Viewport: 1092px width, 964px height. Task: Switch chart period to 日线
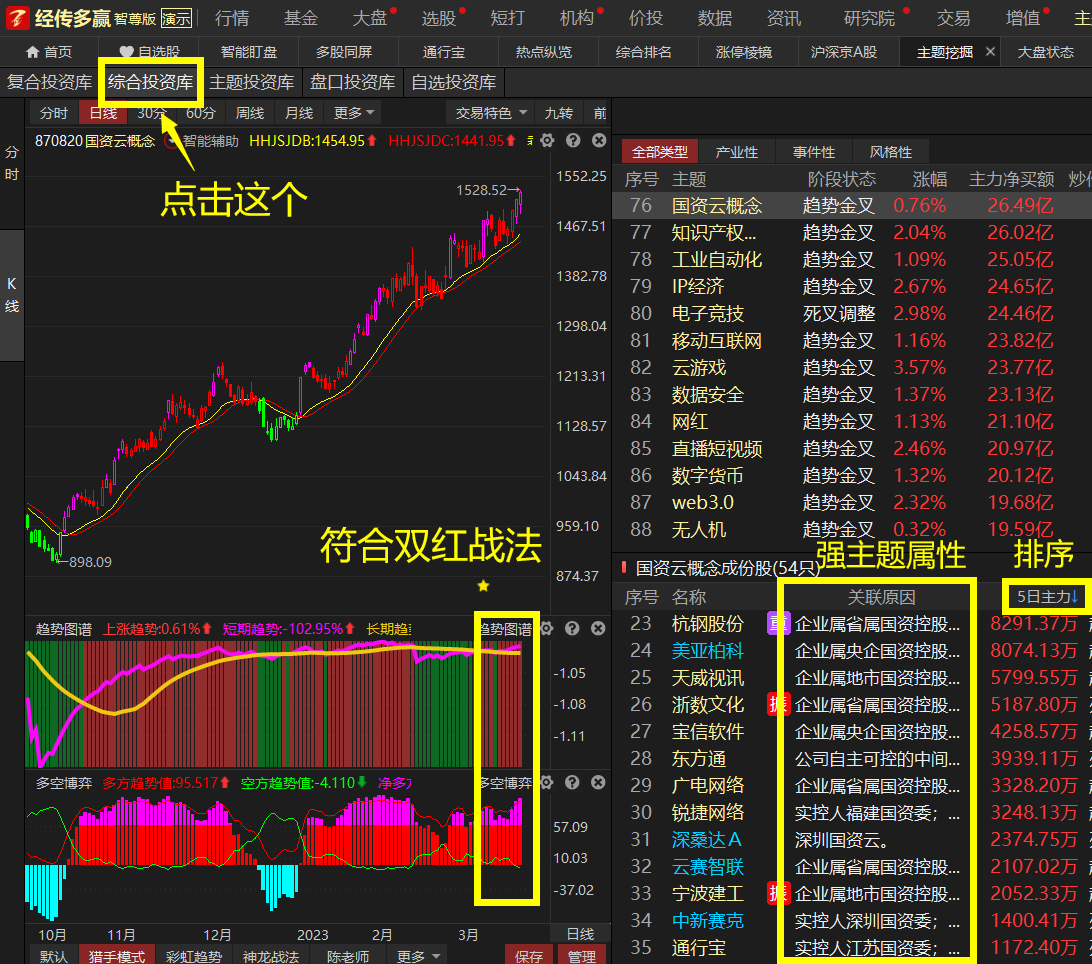tap(103, 113)
